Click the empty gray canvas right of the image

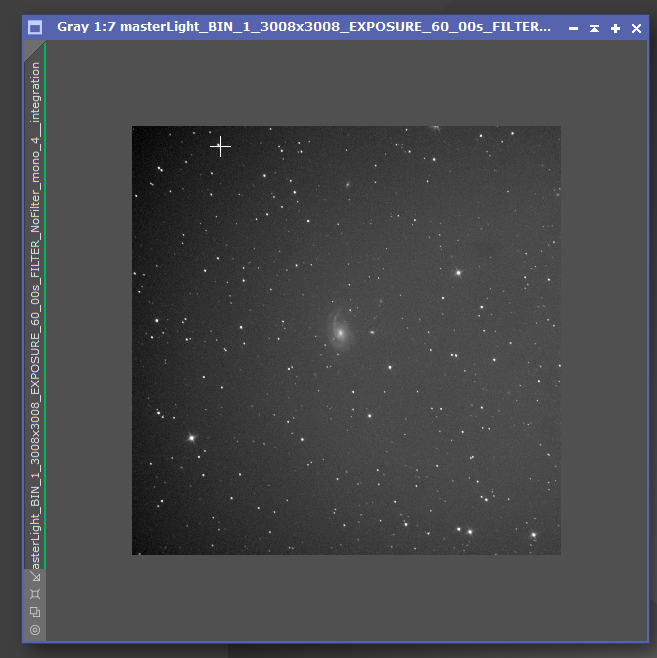pyautogui.click(x=603, y=340)
